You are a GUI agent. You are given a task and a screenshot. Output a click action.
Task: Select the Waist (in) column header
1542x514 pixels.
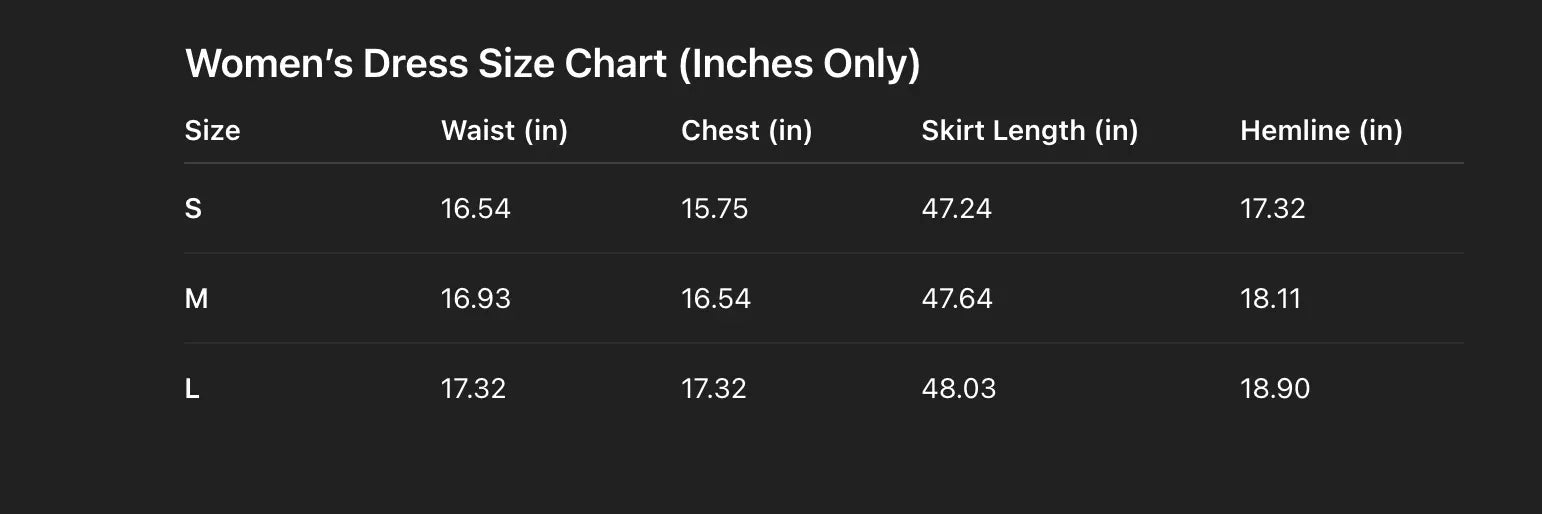point(504,131)
